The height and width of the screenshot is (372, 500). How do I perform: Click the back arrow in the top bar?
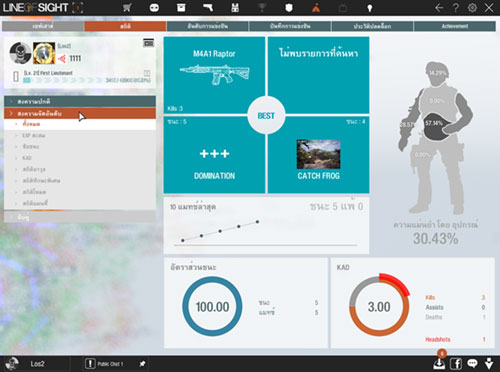pyautogui.click(x=439, y=7)
